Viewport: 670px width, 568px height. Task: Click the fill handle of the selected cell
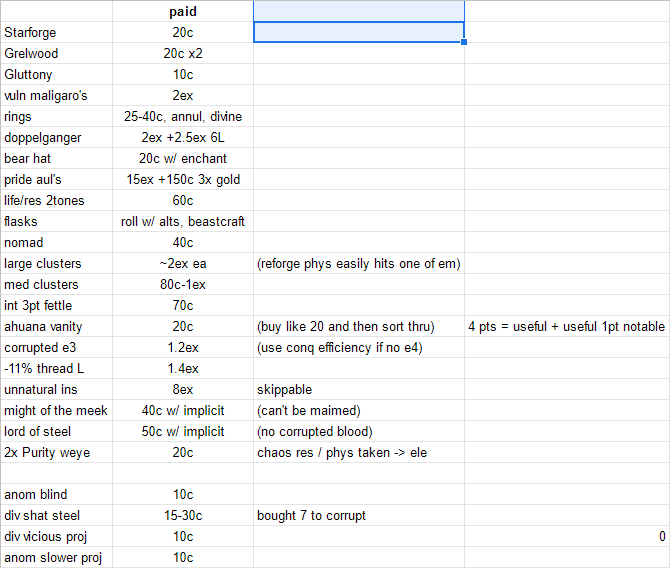coord(464,41)
